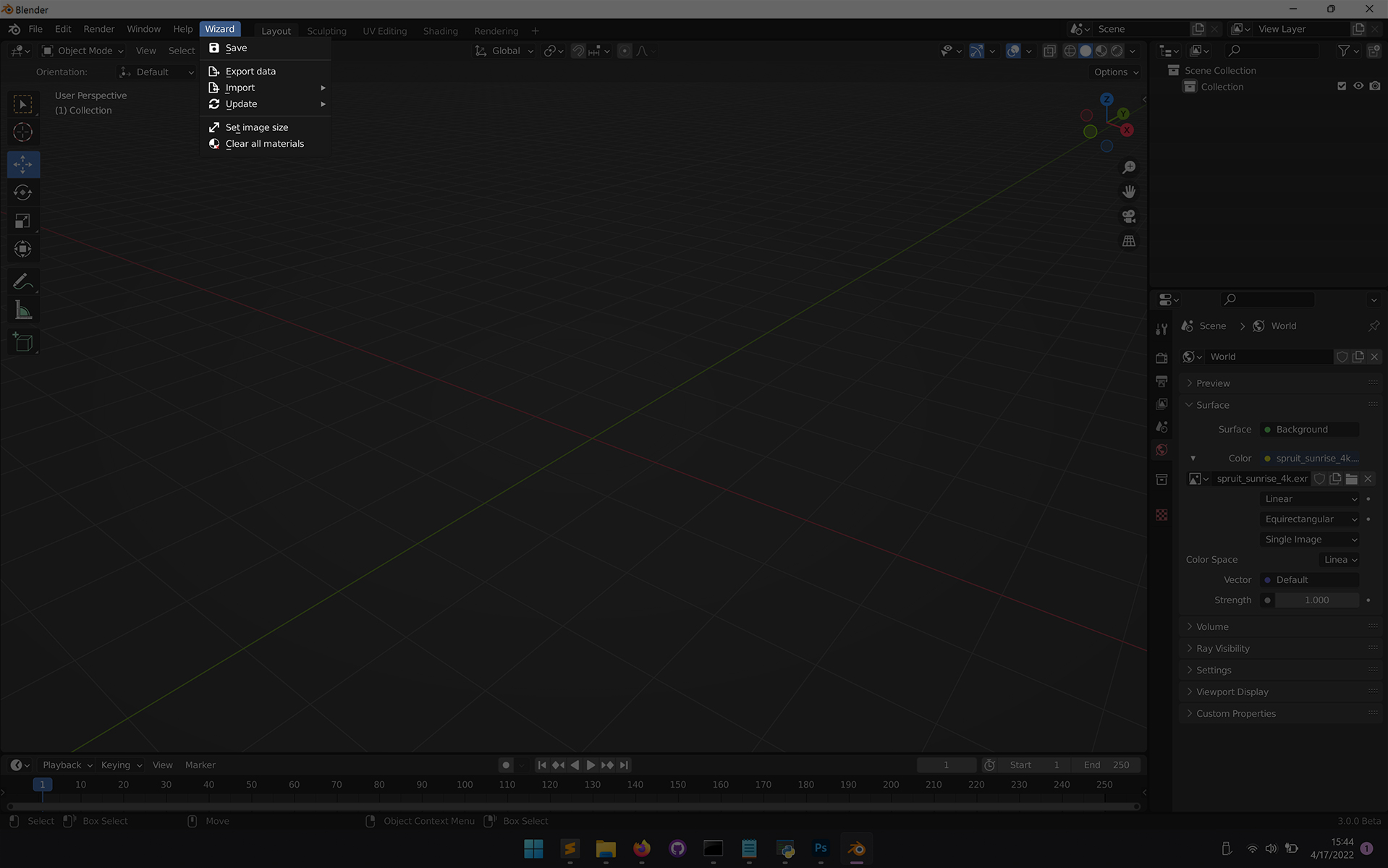This screenshot has height=868, width=1388.
Task: Toggle auto keying record button
Action: (506, 765)
